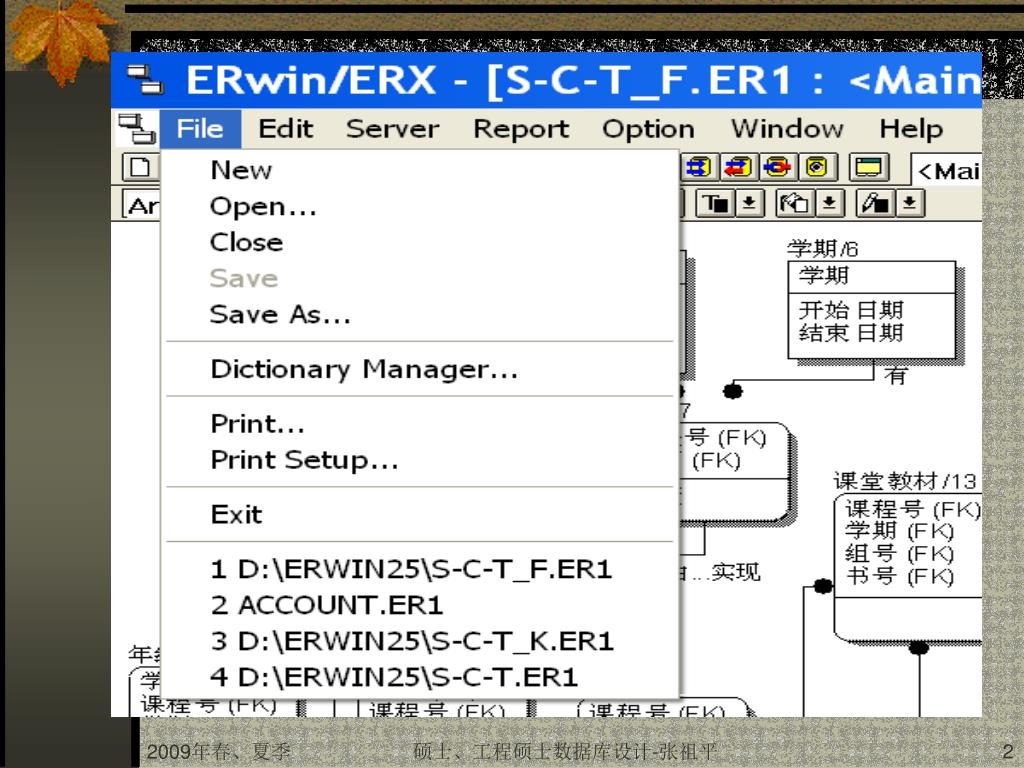Viewport: 1024px width, 768px height.
Task: Click 课程号 (FK) in 课堂教材 entity
Action: pyautogui.click(x=912, y=509)
